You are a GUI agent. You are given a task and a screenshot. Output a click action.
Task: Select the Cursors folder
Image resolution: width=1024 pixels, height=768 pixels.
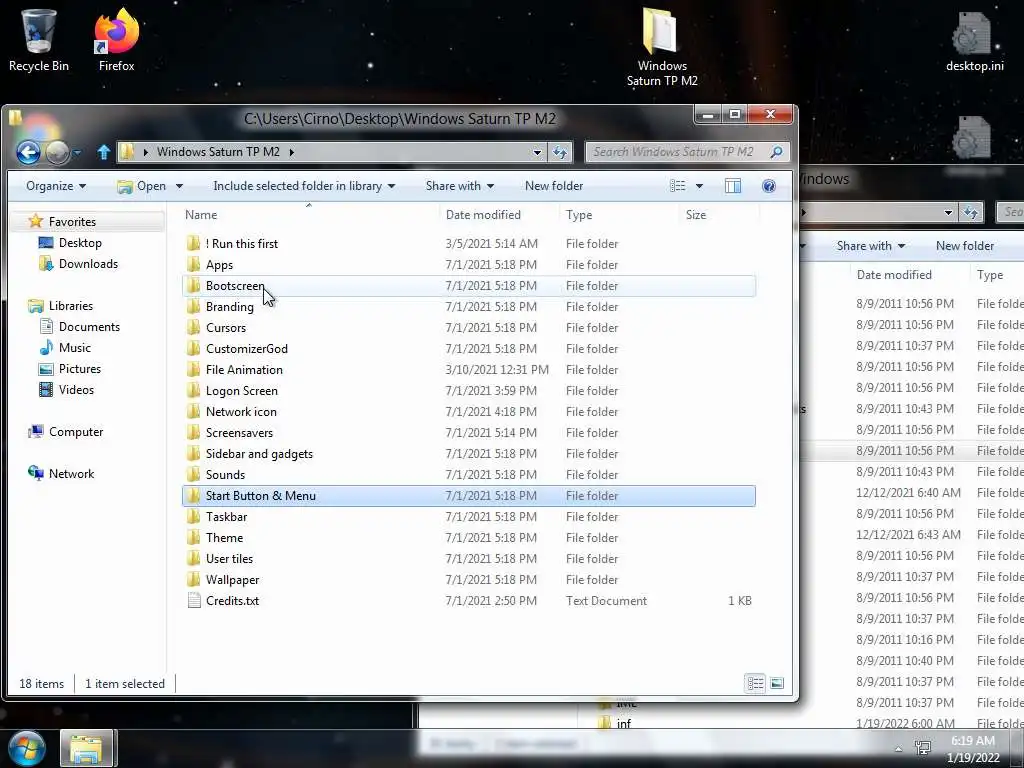(468, 327)
